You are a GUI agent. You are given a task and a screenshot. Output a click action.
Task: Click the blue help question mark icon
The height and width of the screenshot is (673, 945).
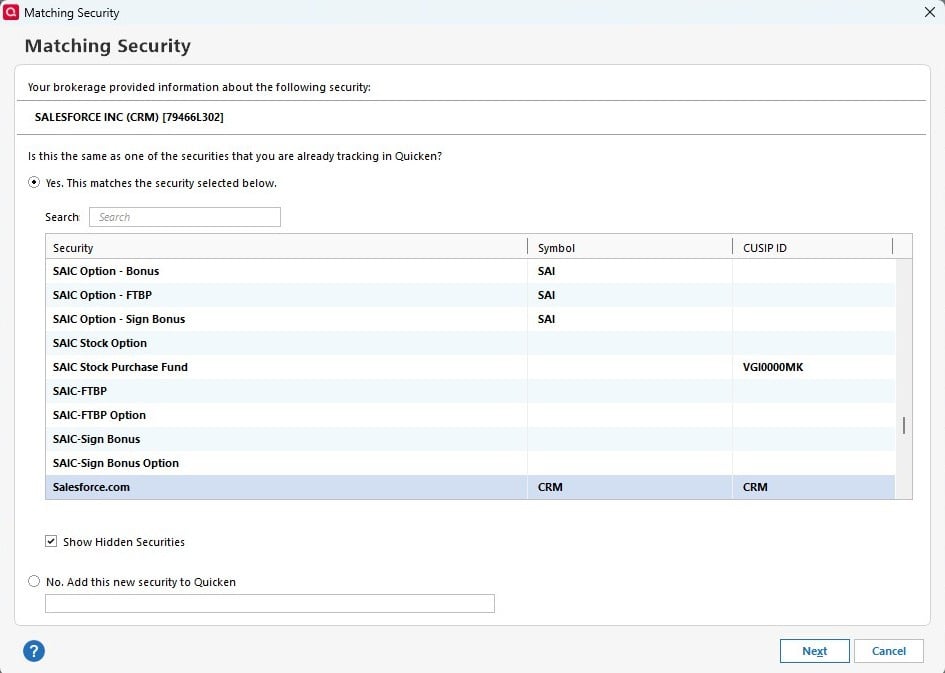pos(34,651)
